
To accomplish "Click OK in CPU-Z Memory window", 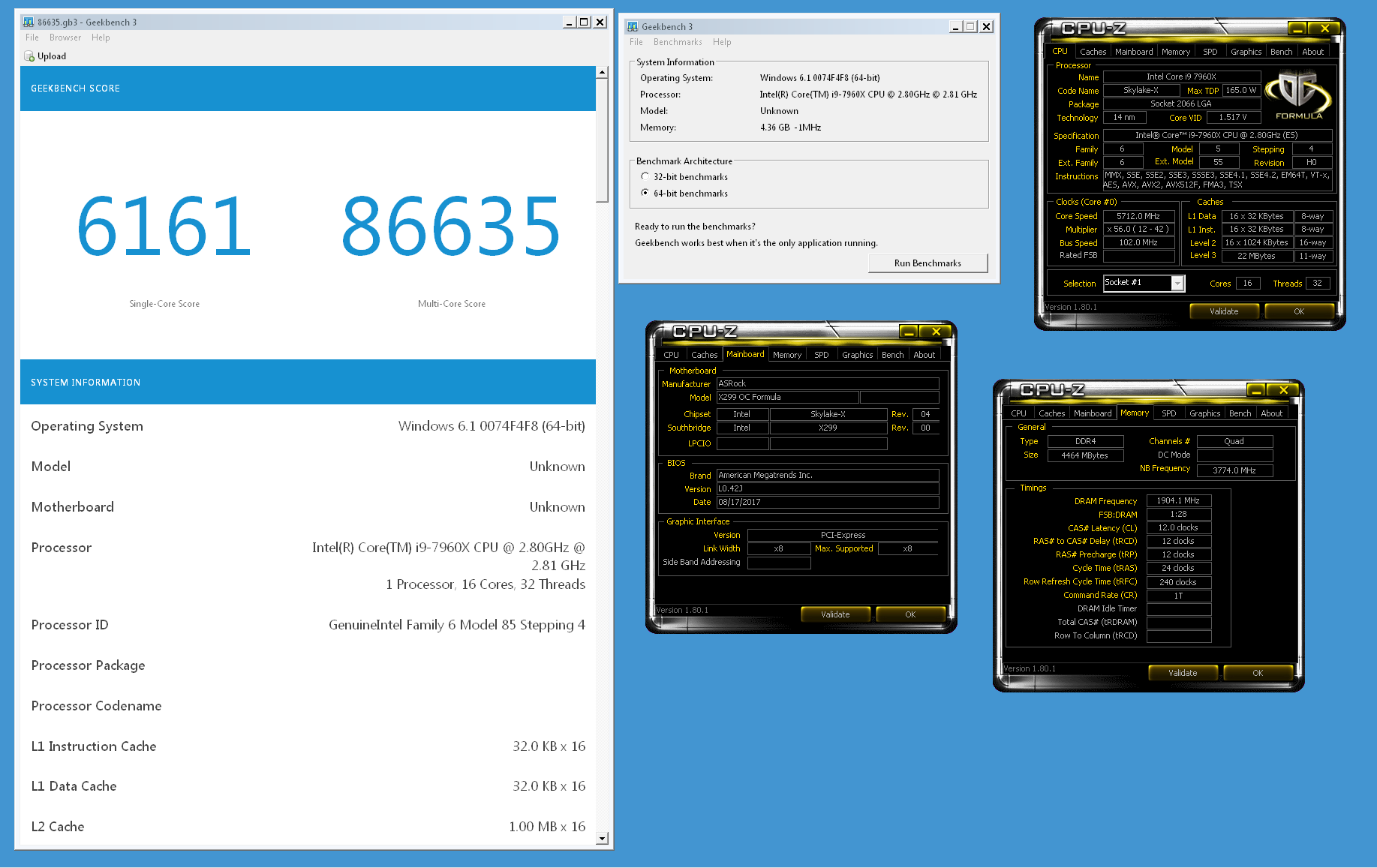I will click(1258, 673).
